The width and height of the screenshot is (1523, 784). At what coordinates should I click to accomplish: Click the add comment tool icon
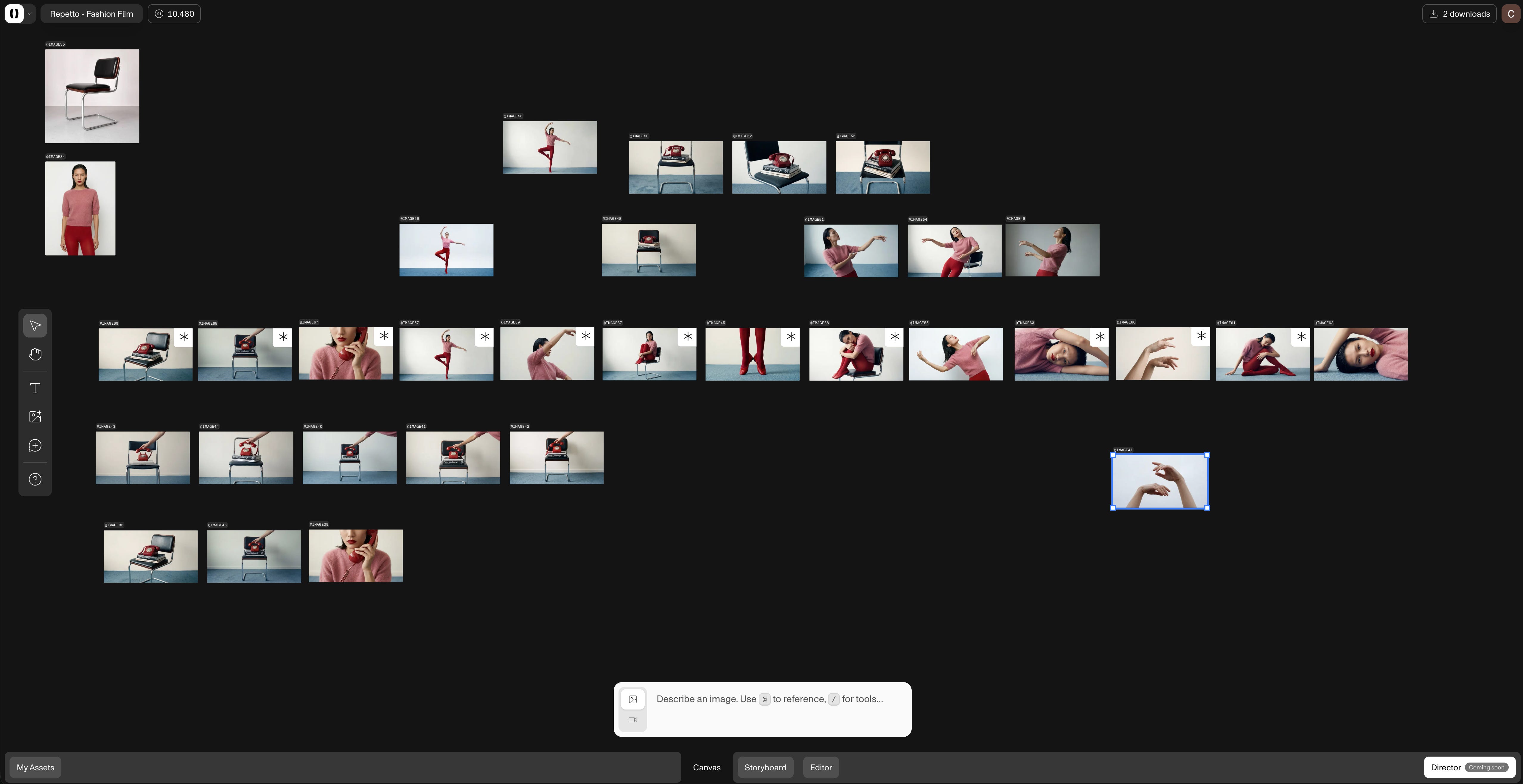tap(35, 446)
